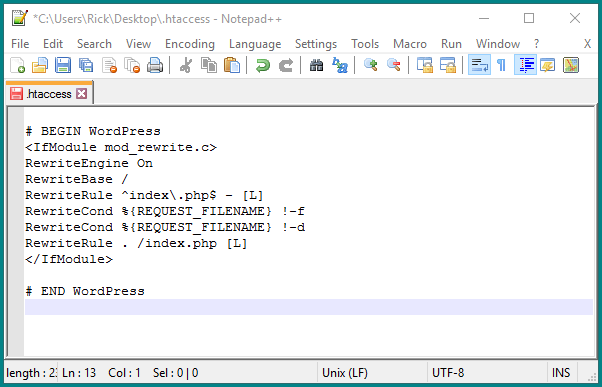Click the Ln : 13 status text
The image size is (602, 387).
(x=79, y=373)
